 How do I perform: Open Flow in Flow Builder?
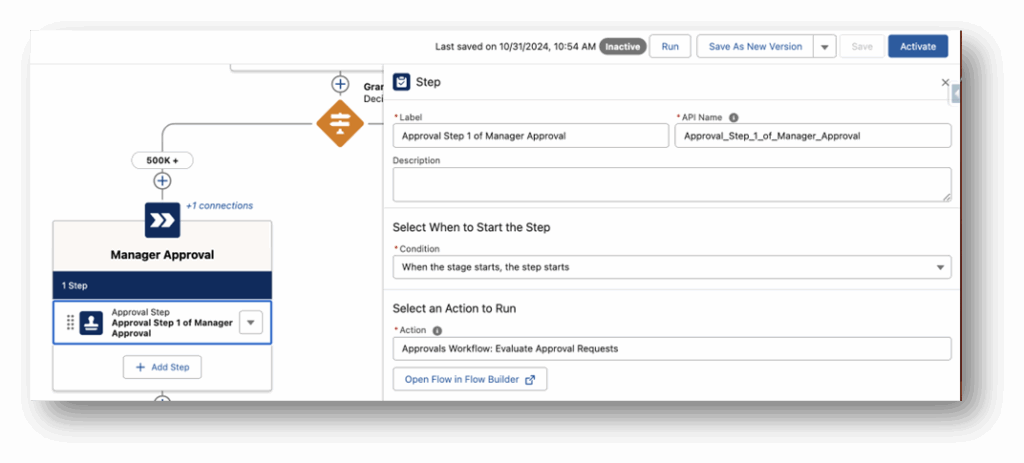click(x=470, y=379)
